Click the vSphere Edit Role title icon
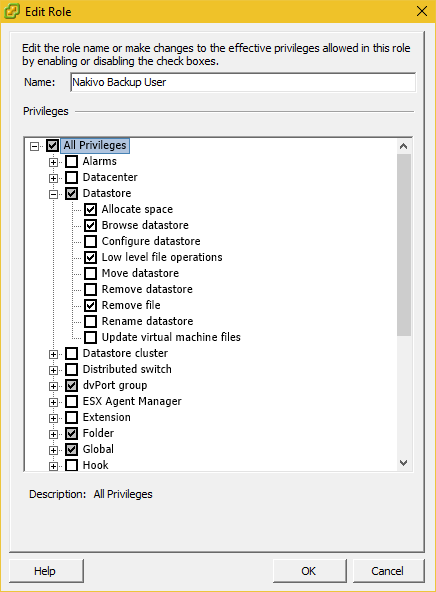Screen dimensions: 436x592 coord(12,11)
